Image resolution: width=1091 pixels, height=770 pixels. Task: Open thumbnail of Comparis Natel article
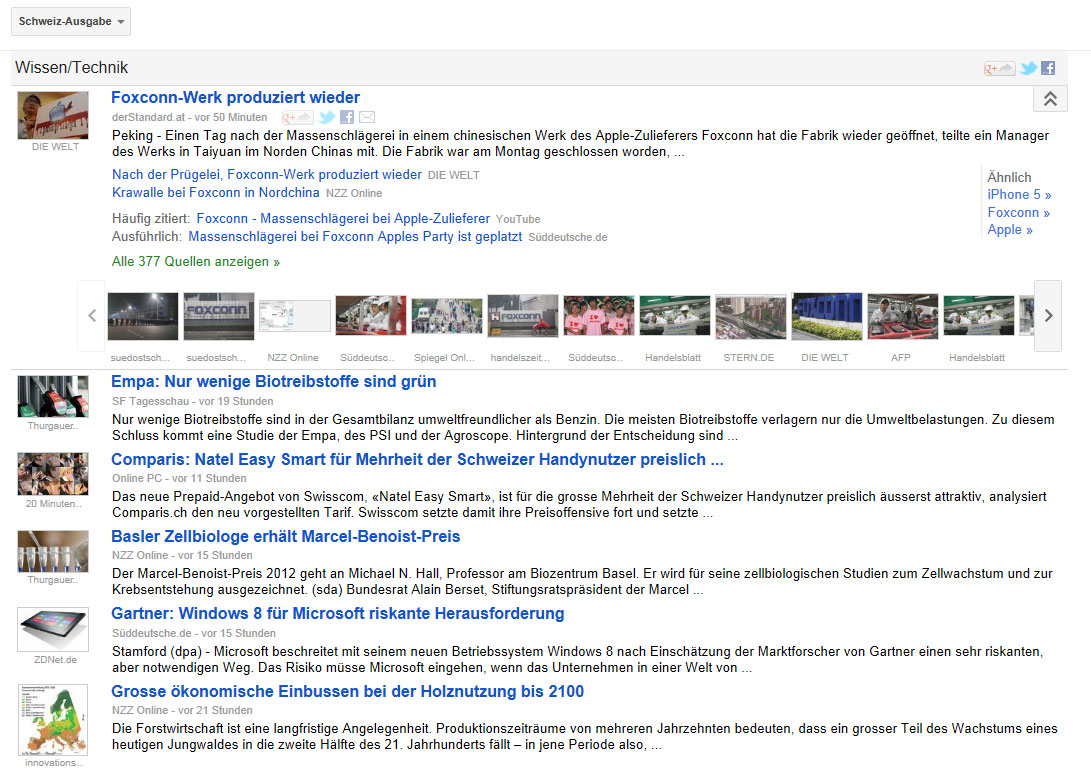coord(53,474)
